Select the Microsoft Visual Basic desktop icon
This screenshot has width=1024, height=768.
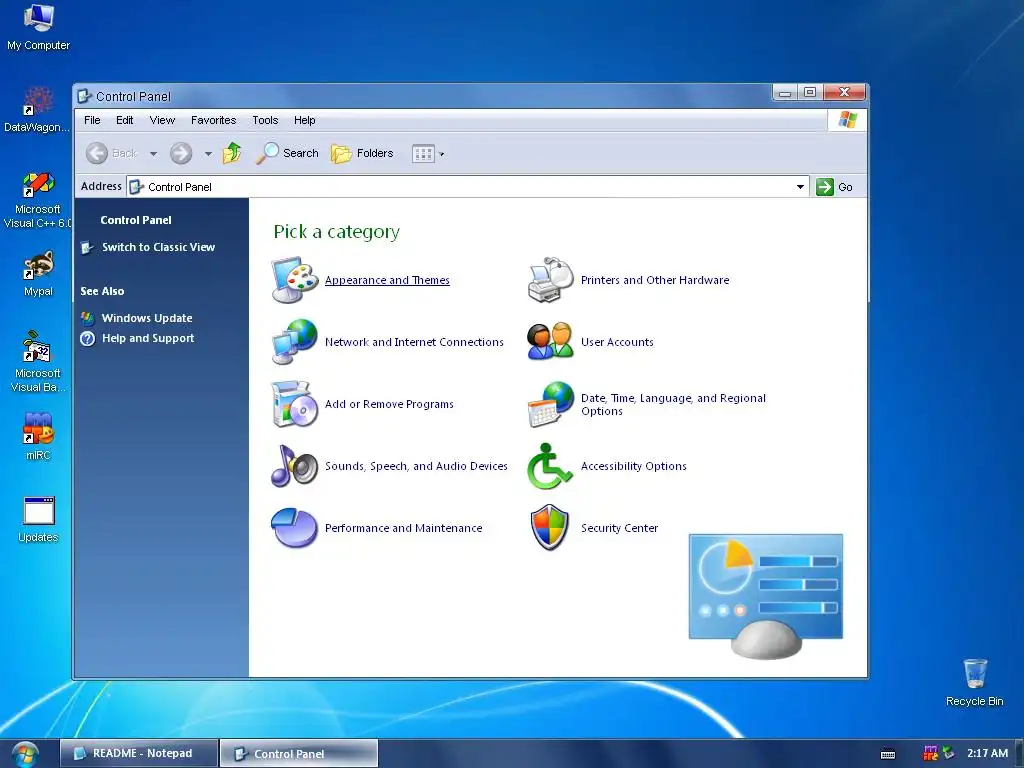click(37, 362)
